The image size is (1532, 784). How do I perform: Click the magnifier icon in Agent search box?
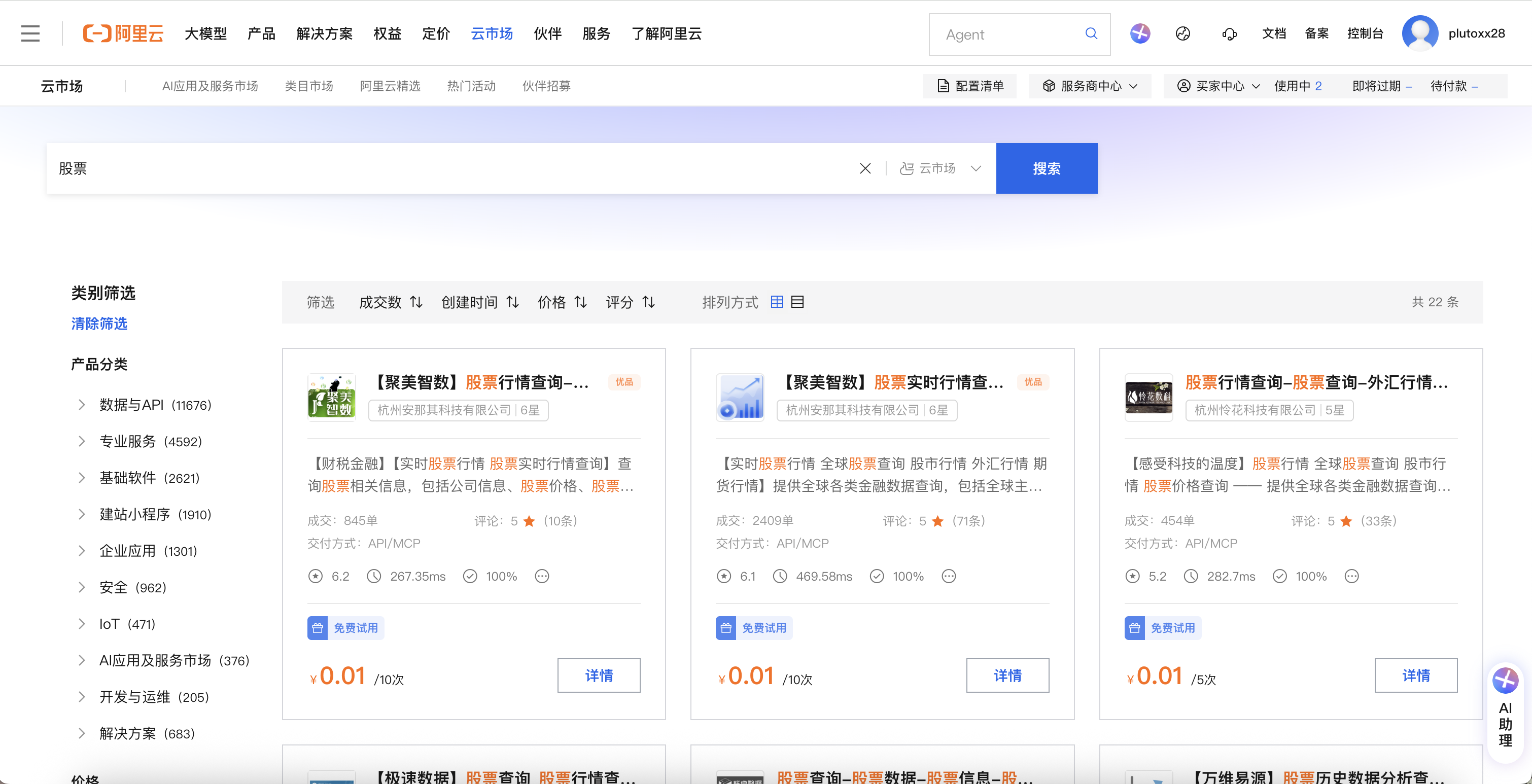1091,34
